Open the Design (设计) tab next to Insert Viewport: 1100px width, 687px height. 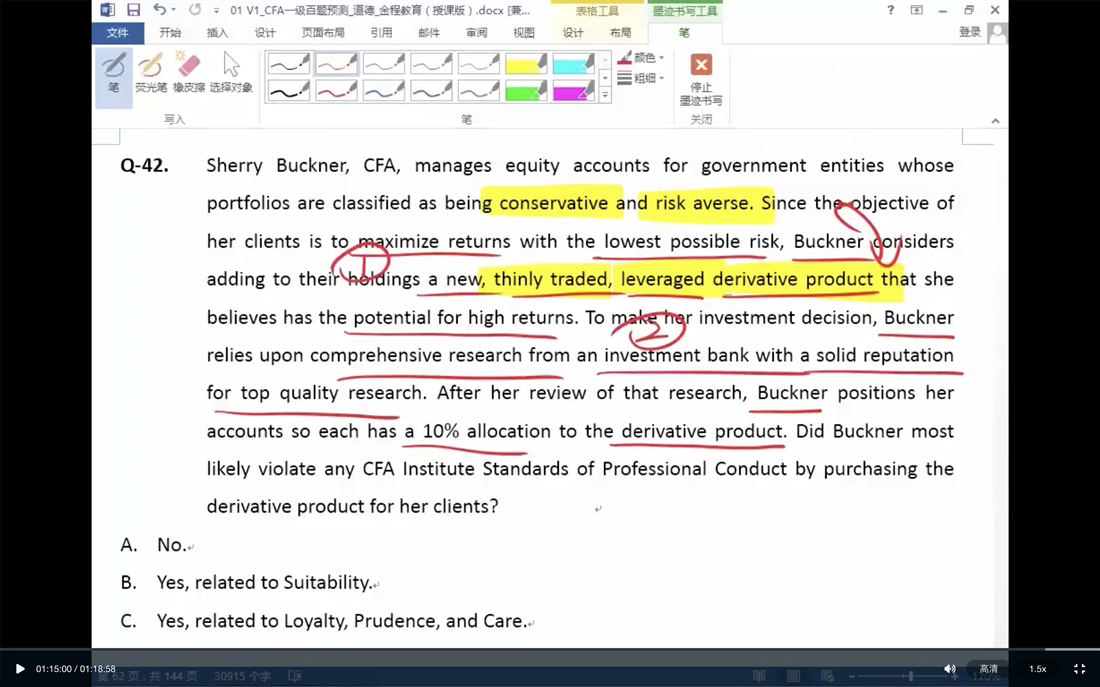tap(265, 32)
